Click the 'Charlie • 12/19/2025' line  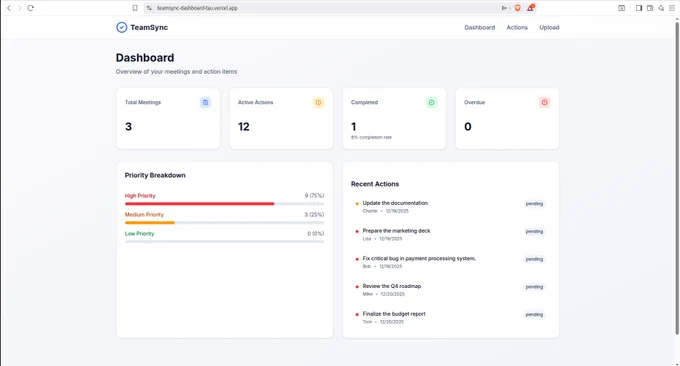386,211
